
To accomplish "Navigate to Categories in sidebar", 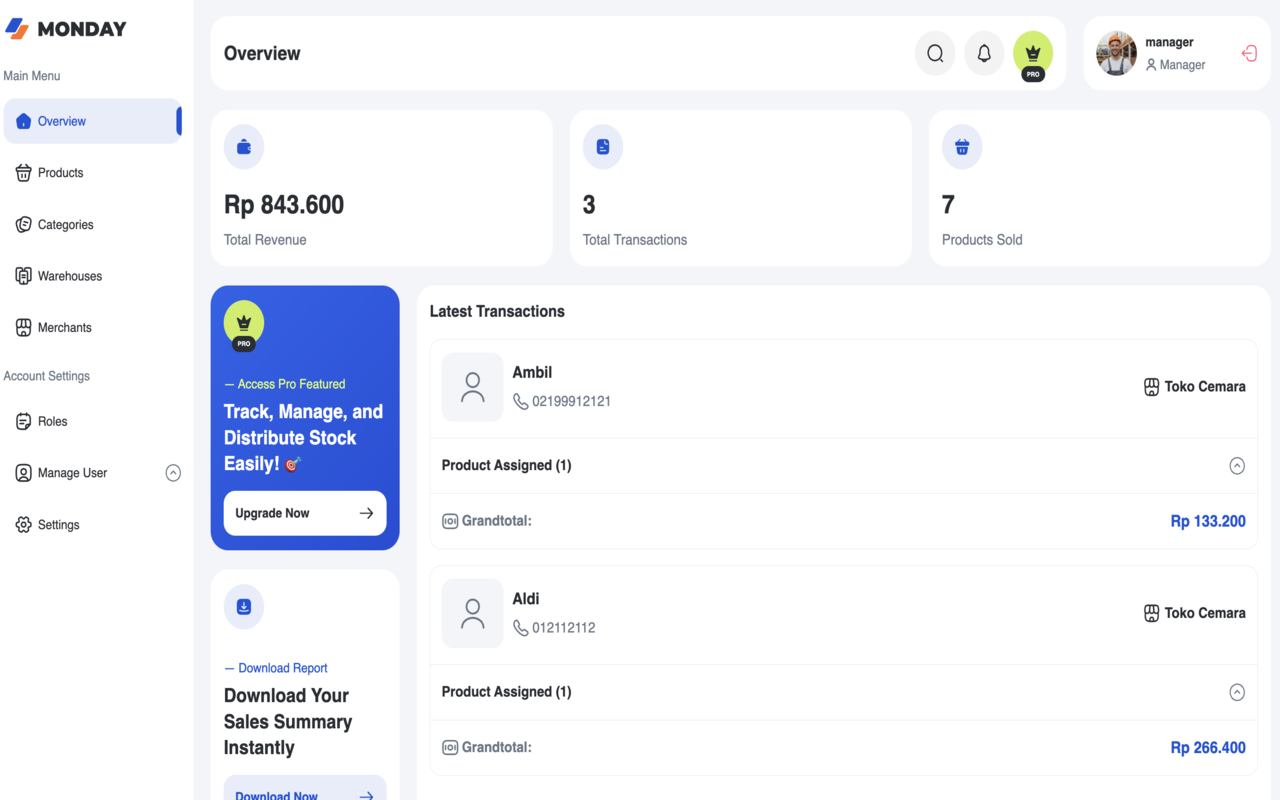I will (65, 225).
